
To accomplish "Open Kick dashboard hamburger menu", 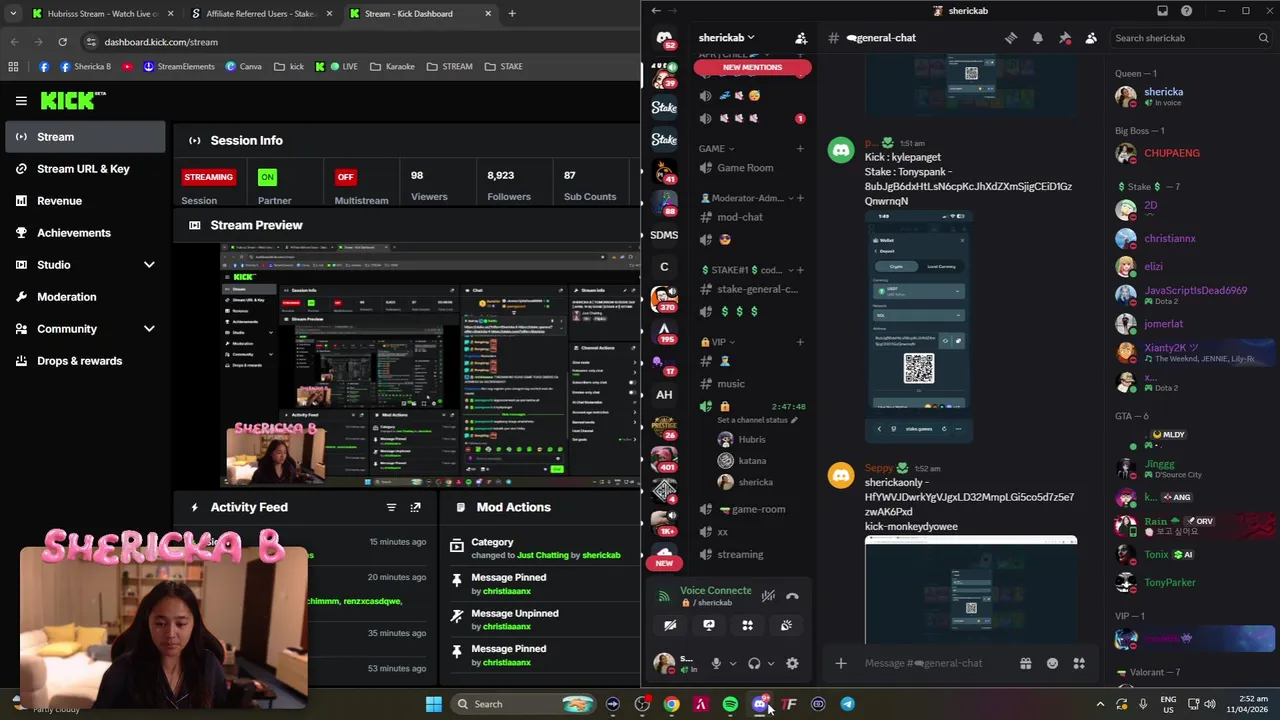I will tap(21, 101).
